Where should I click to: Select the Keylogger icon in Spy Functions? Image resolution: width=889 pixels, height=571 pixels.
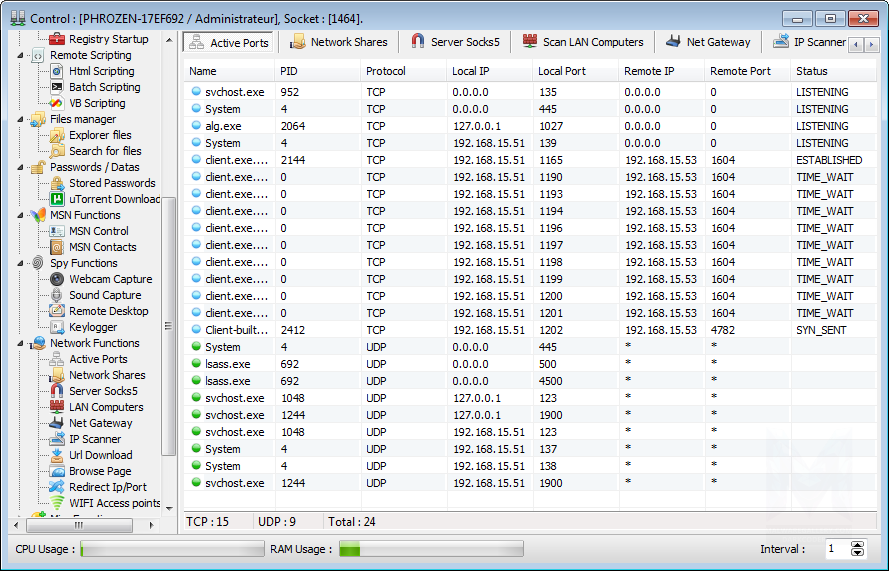(57, 327)
